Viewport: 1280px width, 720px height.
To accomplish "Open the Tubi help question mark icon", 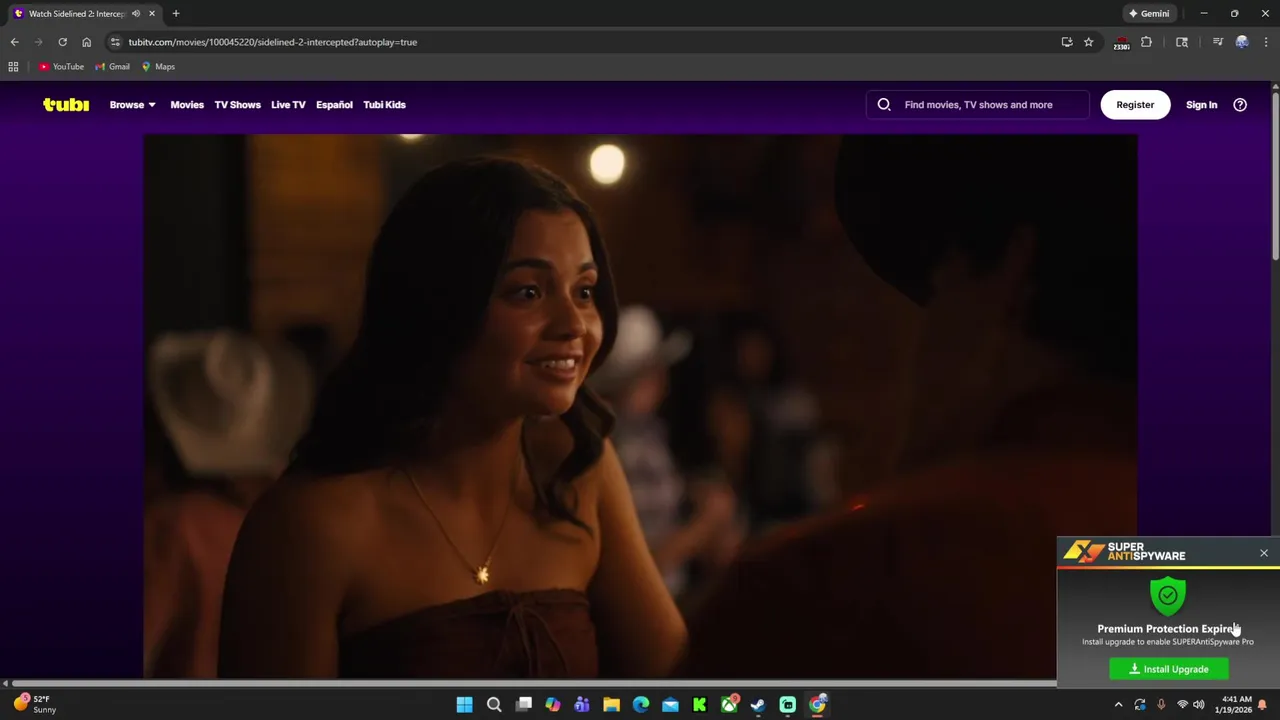I will click(1240, 104).
